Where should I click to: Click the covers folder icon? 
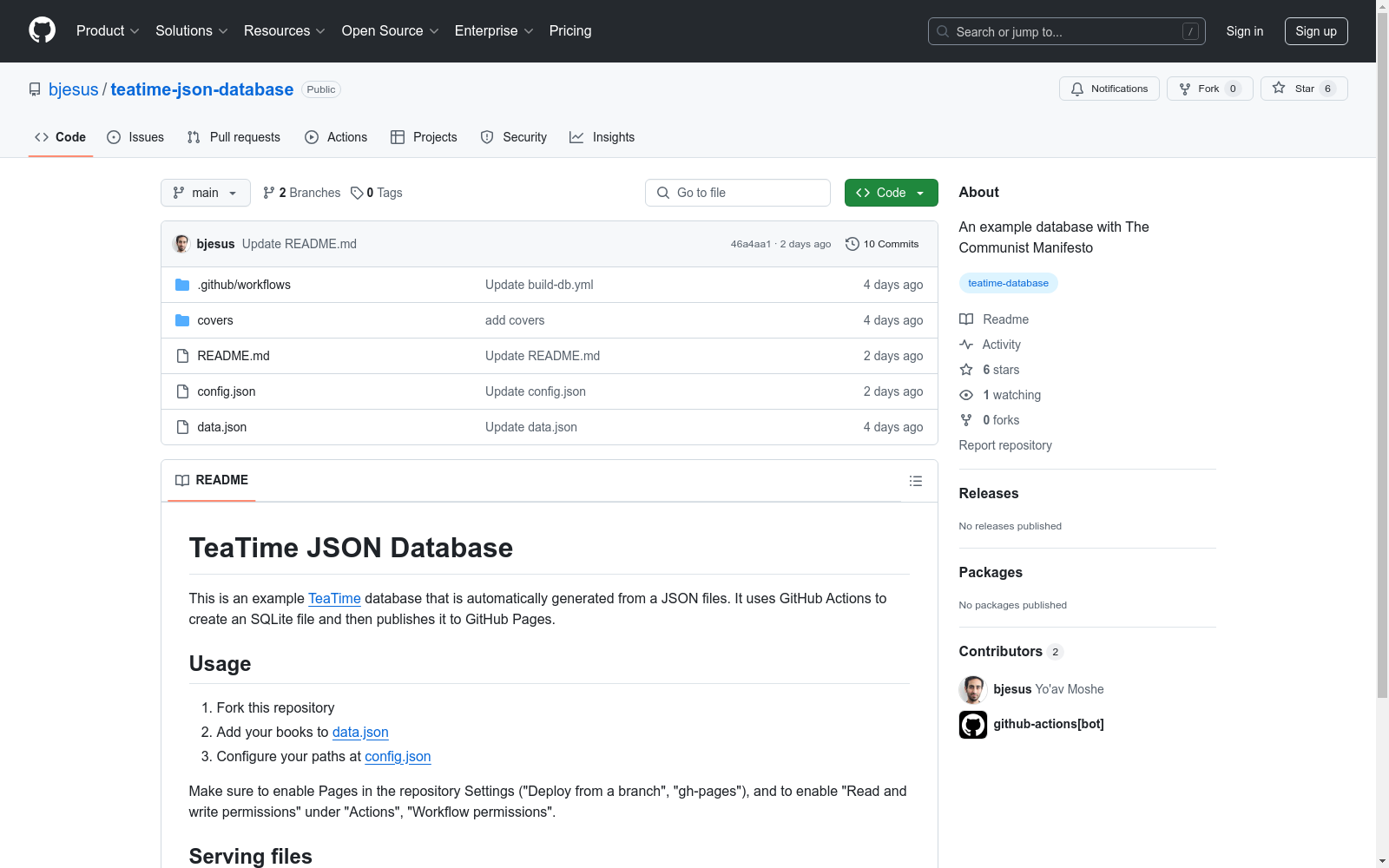[182, 320]
